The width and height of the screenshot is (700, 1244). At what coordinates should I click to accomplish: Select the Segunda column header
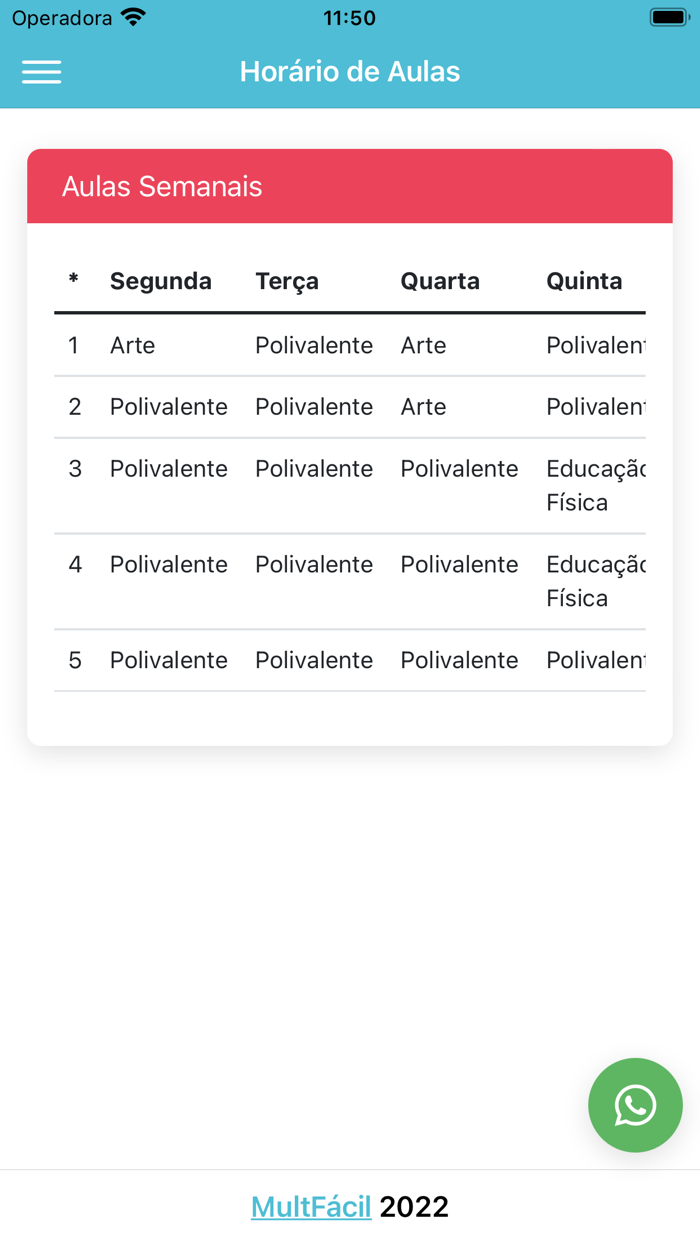tap(160, 281)
